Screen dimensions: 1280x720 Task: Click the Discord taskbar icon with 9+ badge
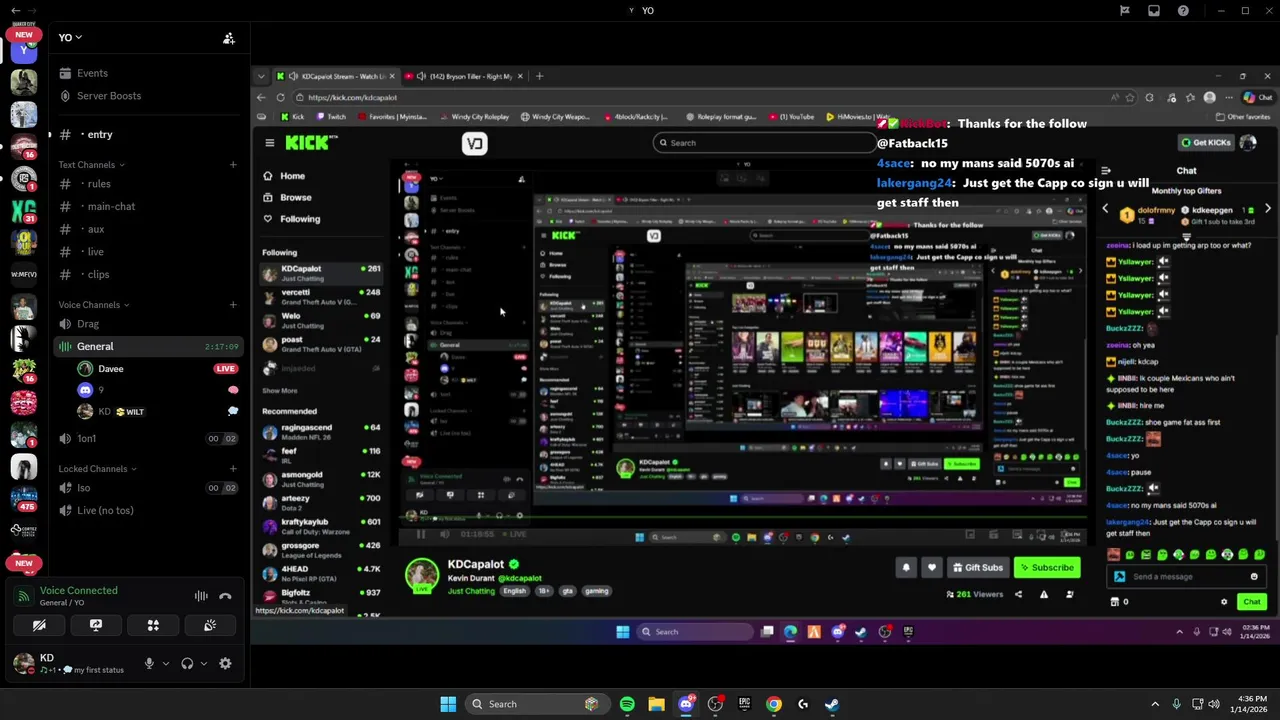coord(686,704)
